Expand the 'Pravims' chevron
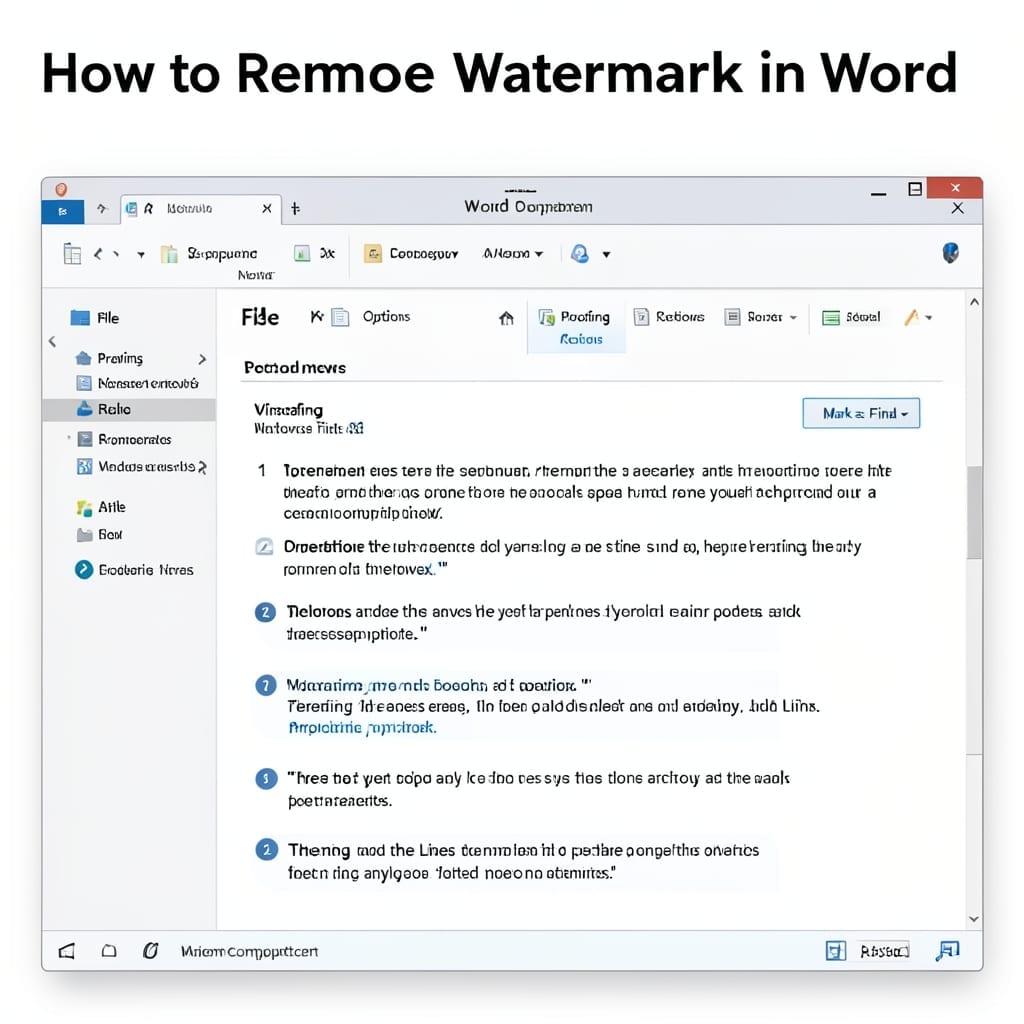Viewport: 1024px width, 1024px height. pyautogui.click(x=202, y=359)
